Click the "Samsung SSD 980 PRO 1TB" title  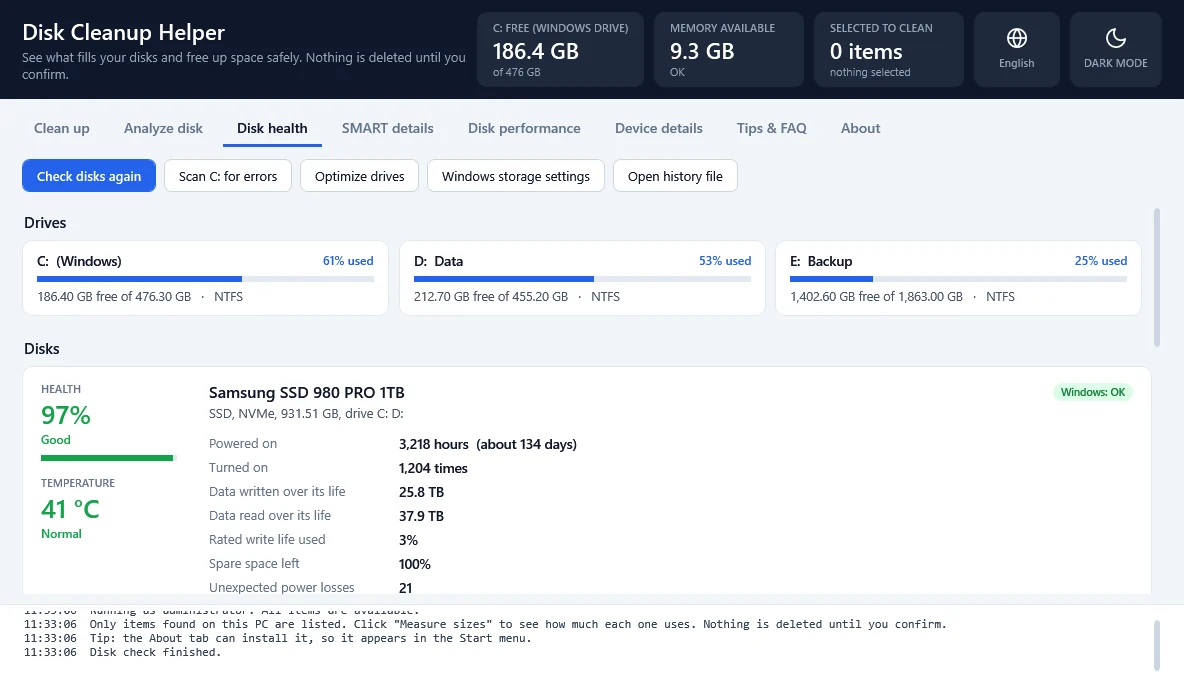click(x=307, y=393)
